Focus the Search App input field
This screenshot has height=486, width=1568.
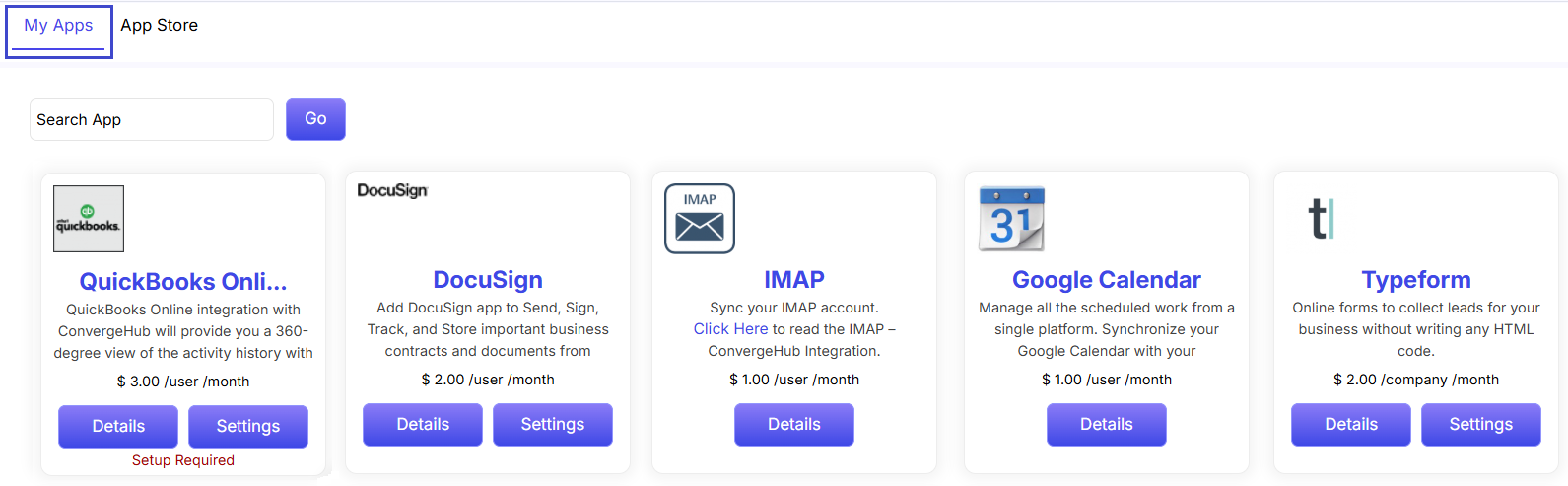pos(152,119)
